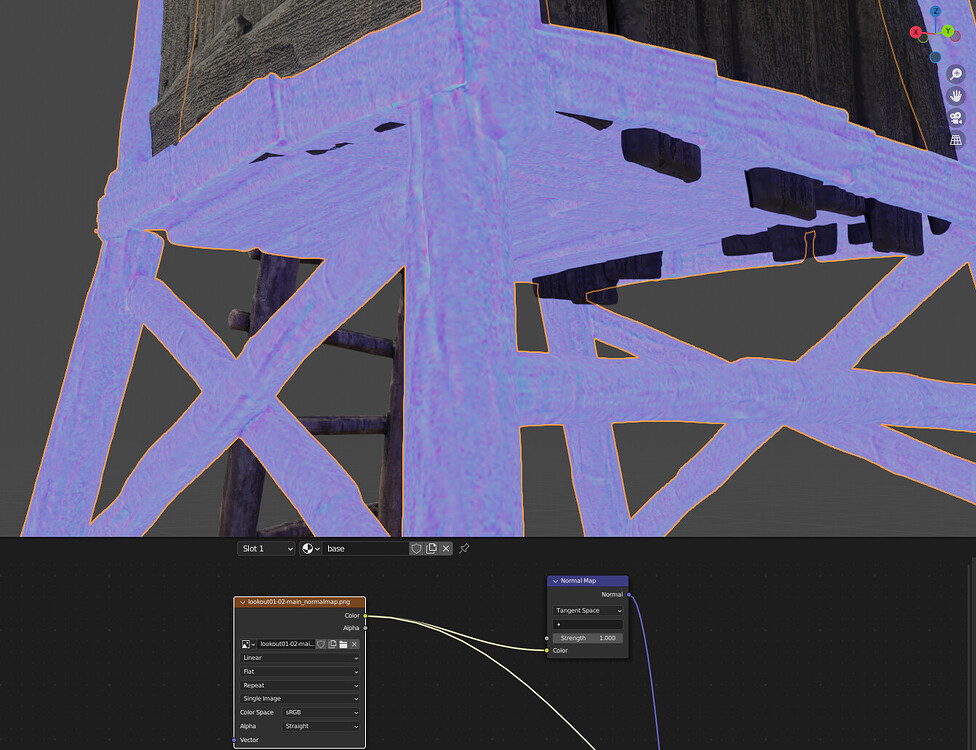This screenshot has height=750, width=976.
Task: Open the Tangent Space dropdown
Action: [x=588, y=611]
